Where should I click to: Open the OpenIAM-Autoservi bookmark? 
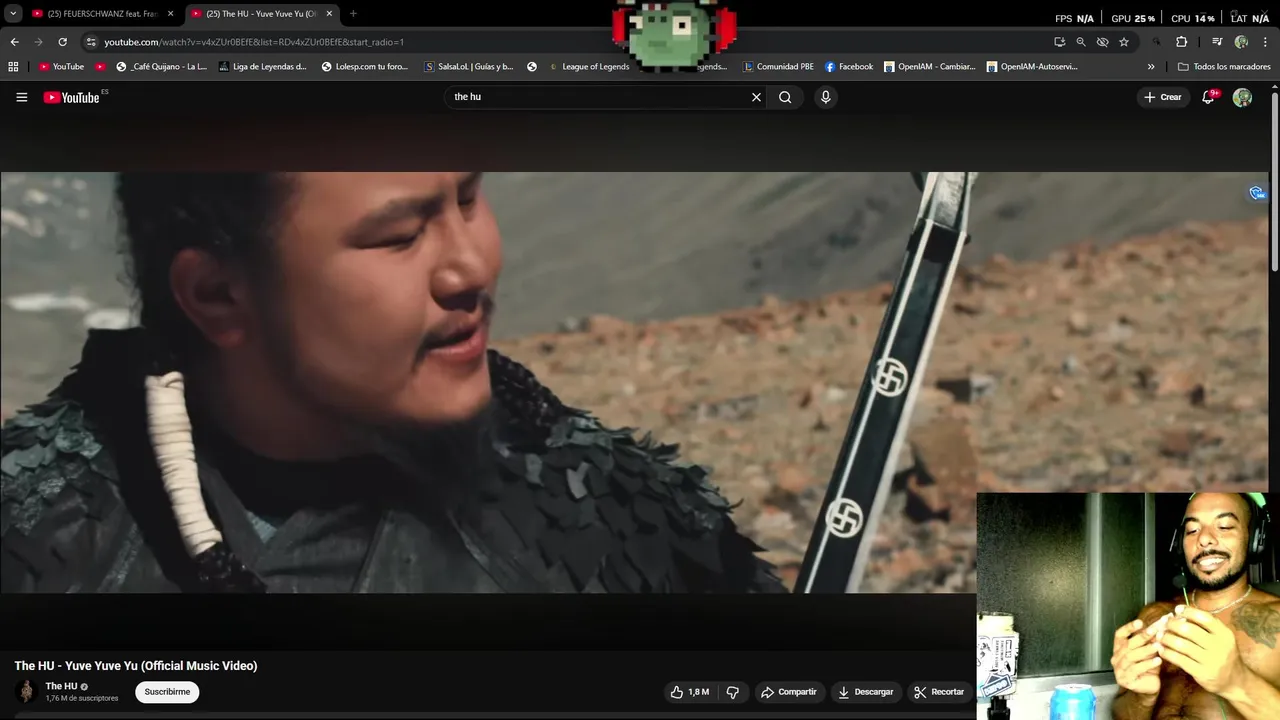tap(1032, 67)
